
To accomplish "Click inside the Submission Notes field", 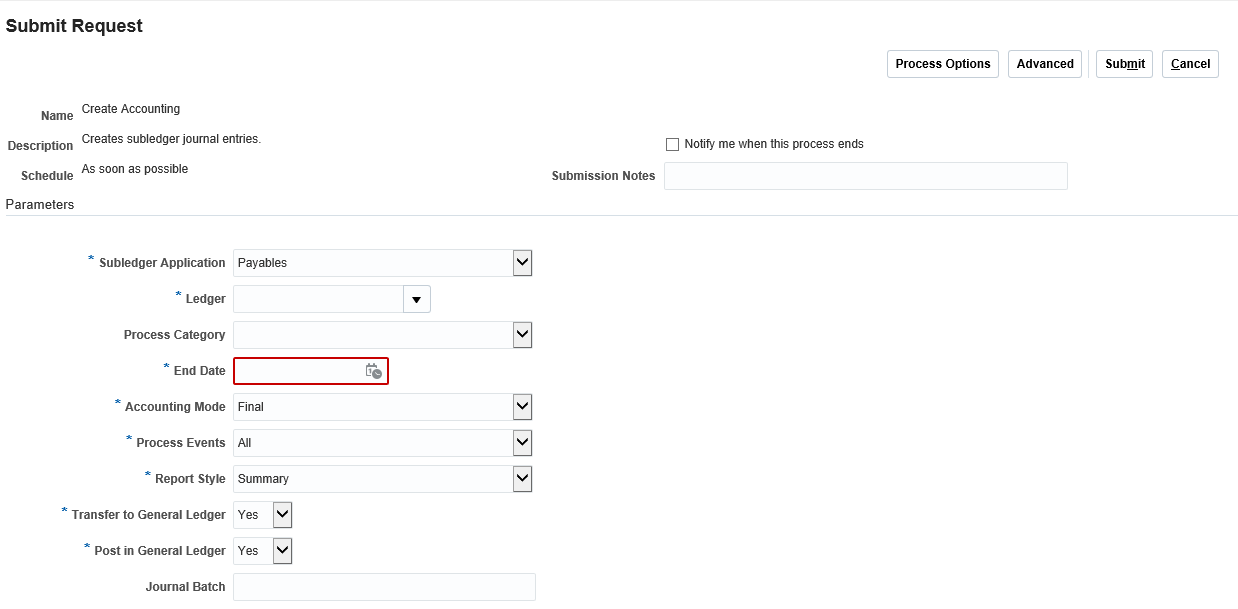I will click(865, 175).
